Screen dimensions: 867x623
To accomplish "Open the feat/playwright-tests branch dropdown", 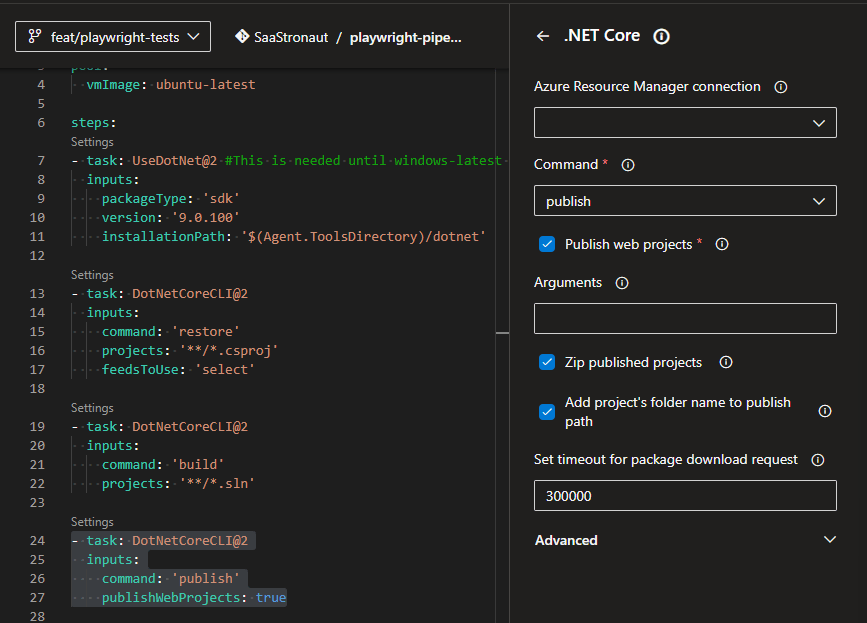I will pos(113,37).
